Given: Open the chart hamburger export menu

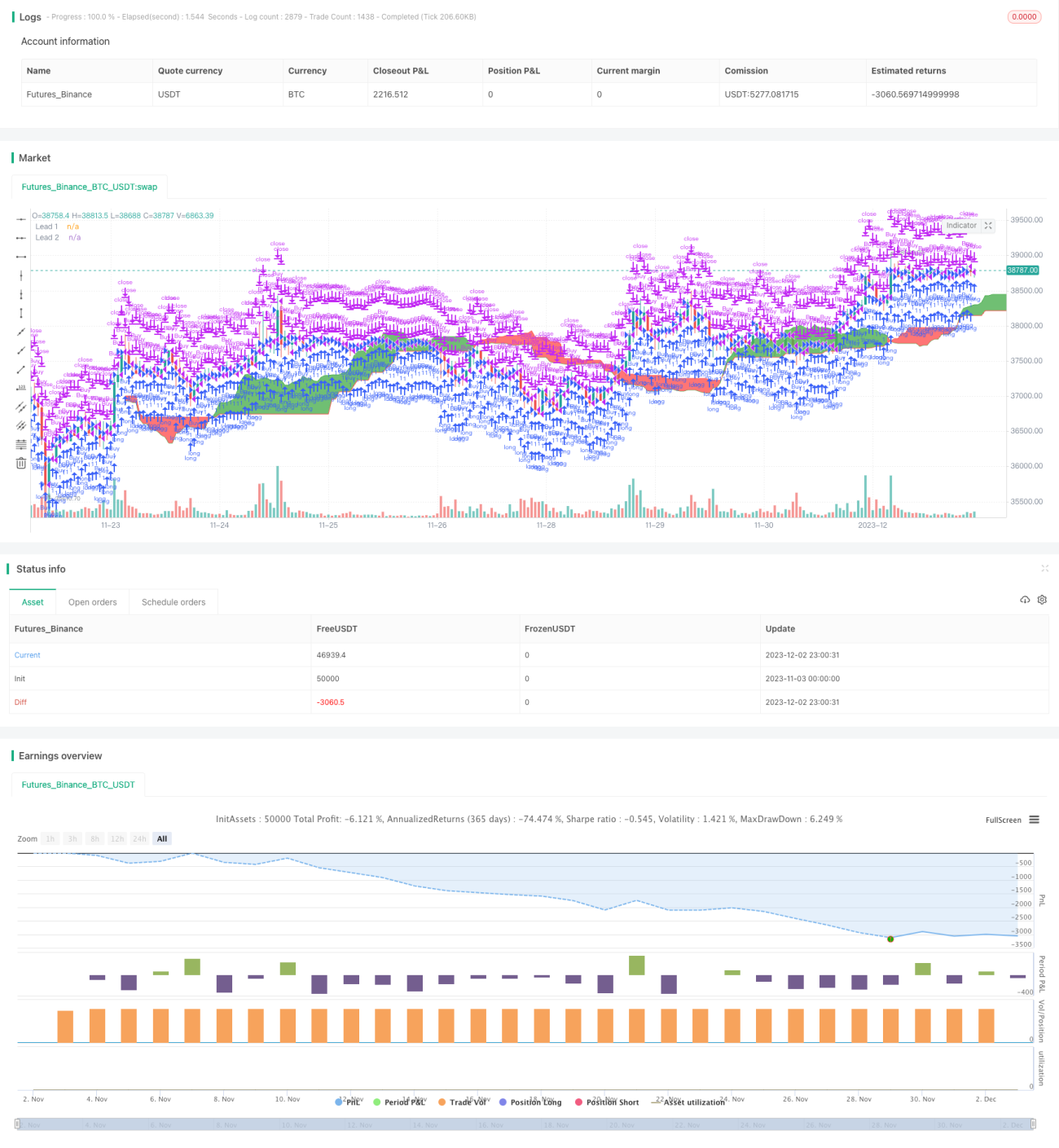Looking at the screenshot, I should pos(1035,820).
